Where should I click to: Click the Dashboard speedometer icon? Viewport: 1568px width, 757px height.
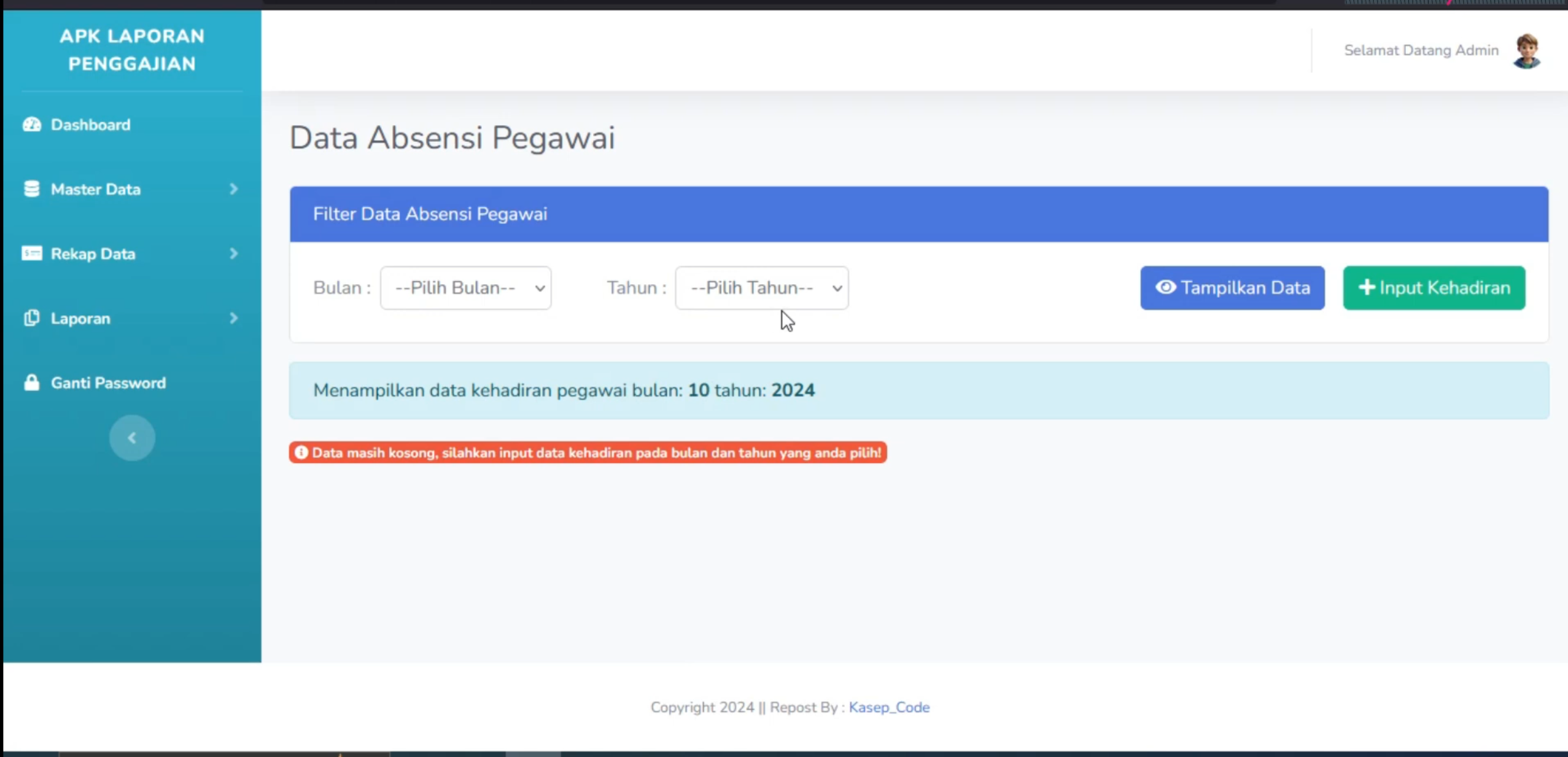click(32, 125)
